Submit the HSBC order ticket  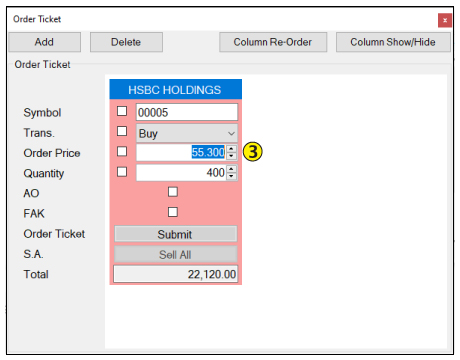pyautogui.click(x=176, y=234)
